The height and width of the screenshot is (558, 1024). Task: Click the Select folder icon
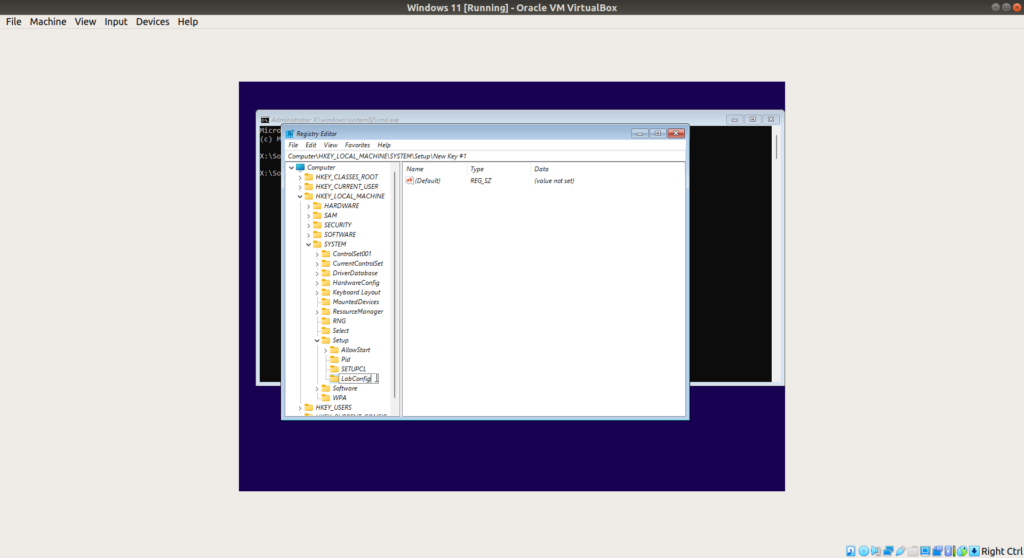326,331
